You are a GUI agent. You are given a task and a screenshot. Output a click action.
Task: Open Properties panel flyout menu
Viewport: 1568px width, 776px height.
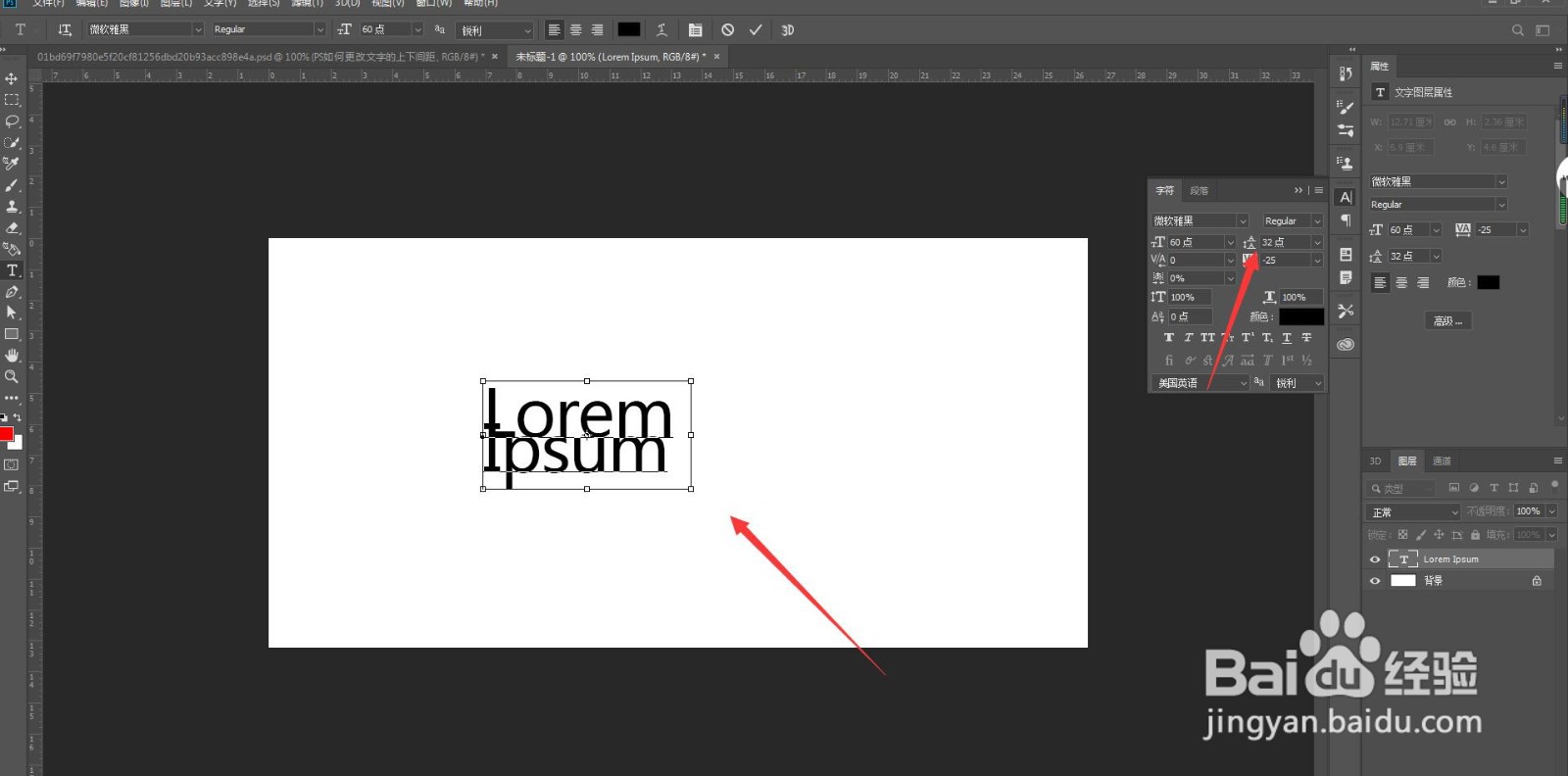(x=1557, y=66)
